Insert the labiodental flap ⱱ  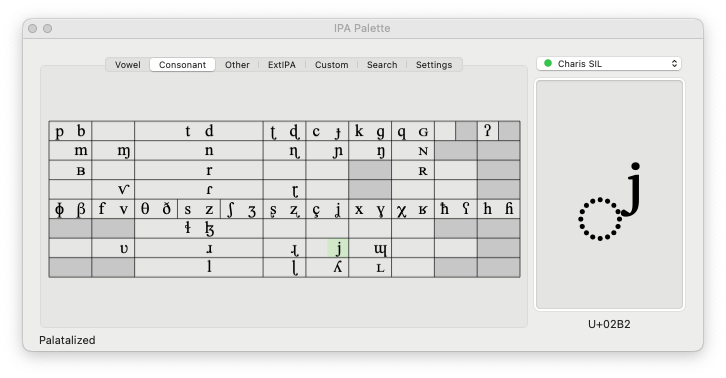[x=124, y=190]
